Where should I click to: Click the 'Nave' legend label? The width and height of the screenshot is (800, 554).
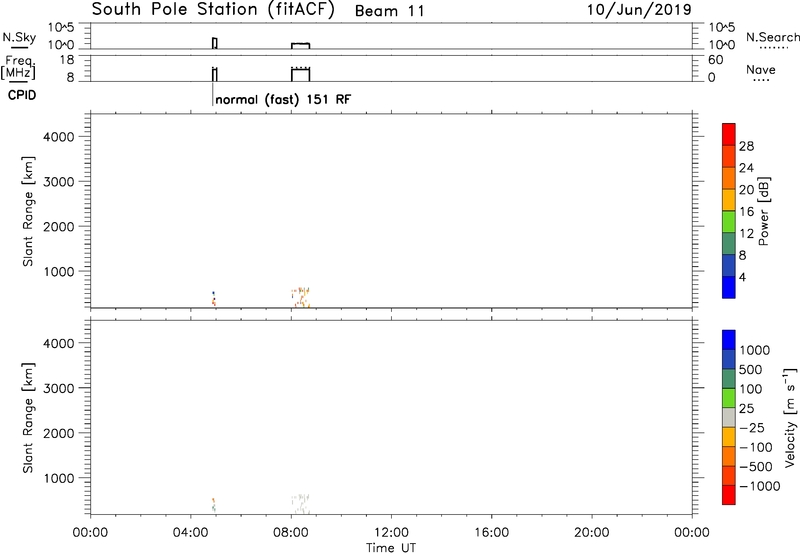point(761,69)
